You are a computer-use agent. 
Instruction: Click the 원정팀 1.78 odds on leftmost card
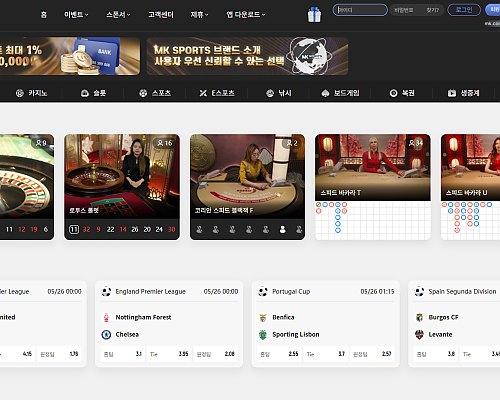(x=59, y=354)
